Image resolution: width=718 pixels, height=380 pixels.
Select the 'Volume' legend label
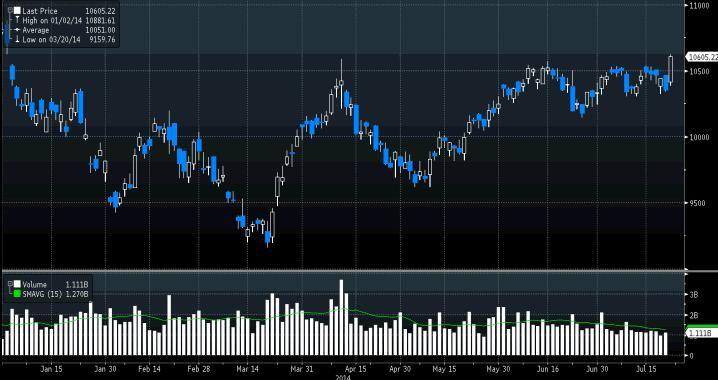(34, 285)
